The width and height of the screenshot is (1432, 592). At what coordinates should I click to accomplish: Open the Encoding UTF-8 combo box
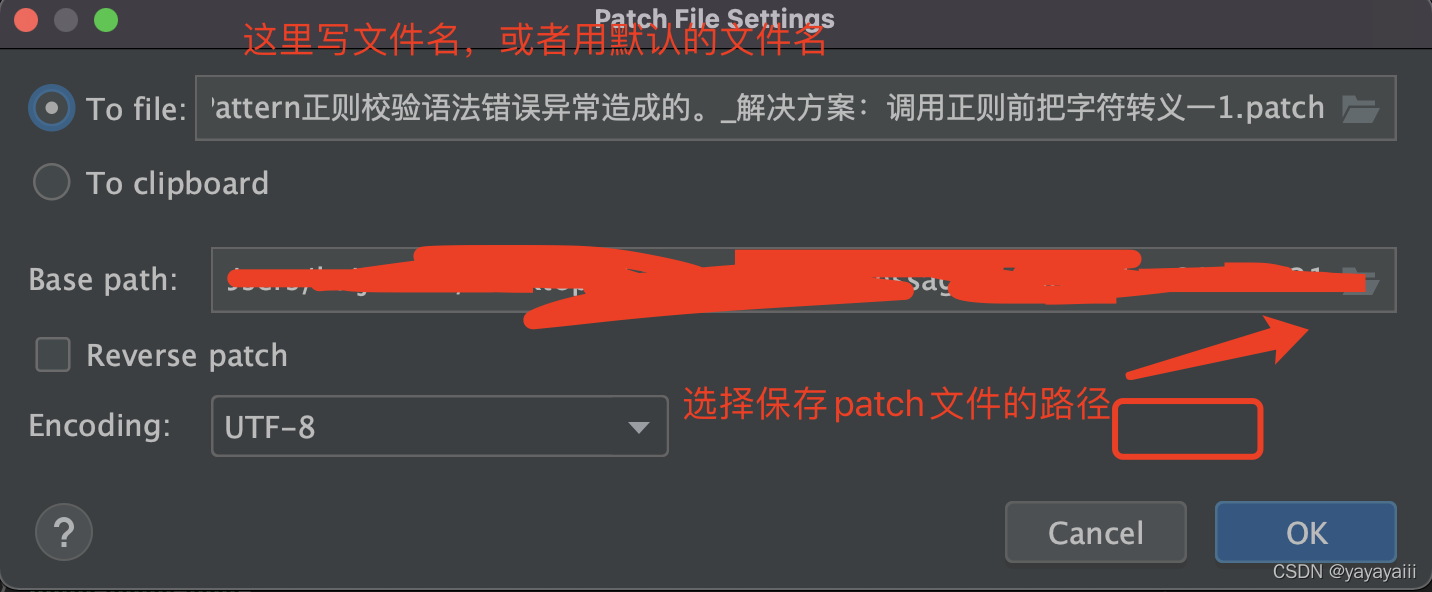tap(440, 427)
